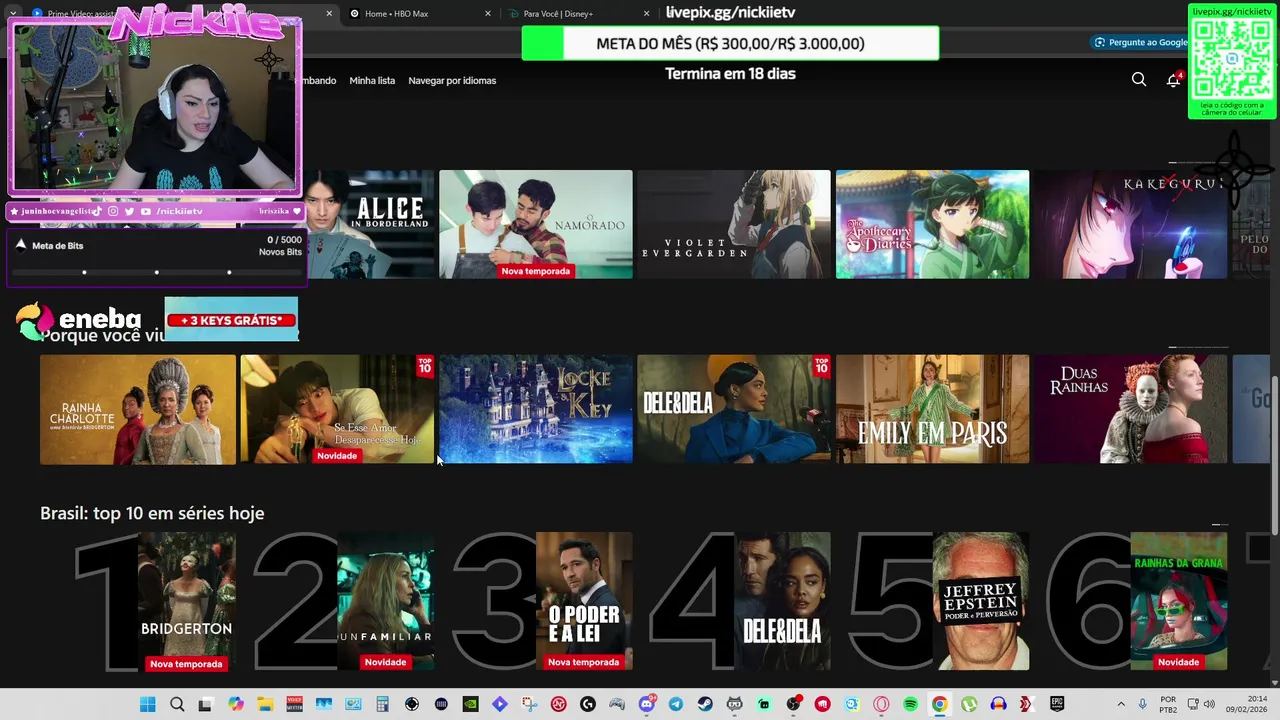Open the game controller taskbar icon
Viewport: 1280px width, 720px height.
point(616,704)
